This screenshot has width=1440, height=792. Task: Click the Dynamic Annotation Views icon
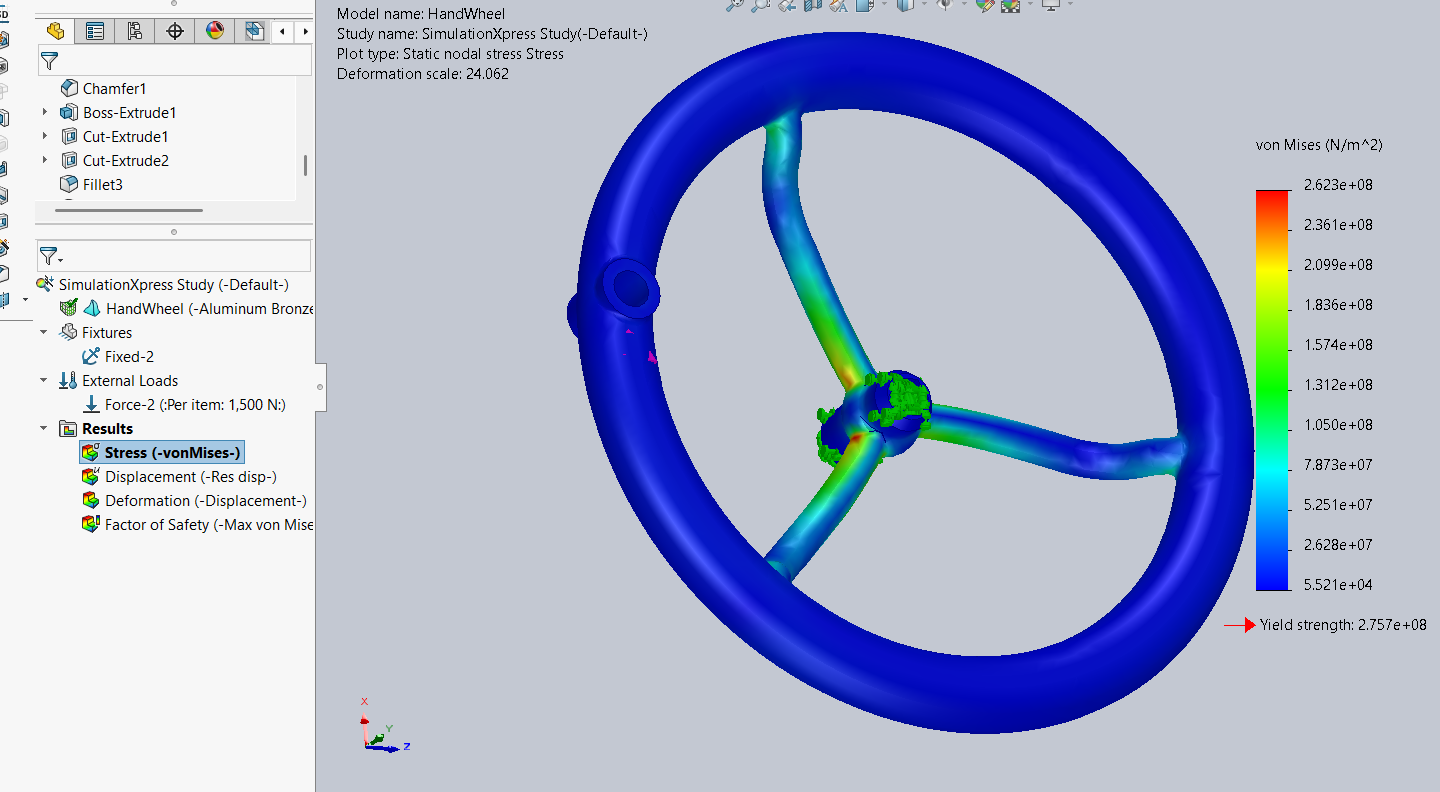(838, 4)
